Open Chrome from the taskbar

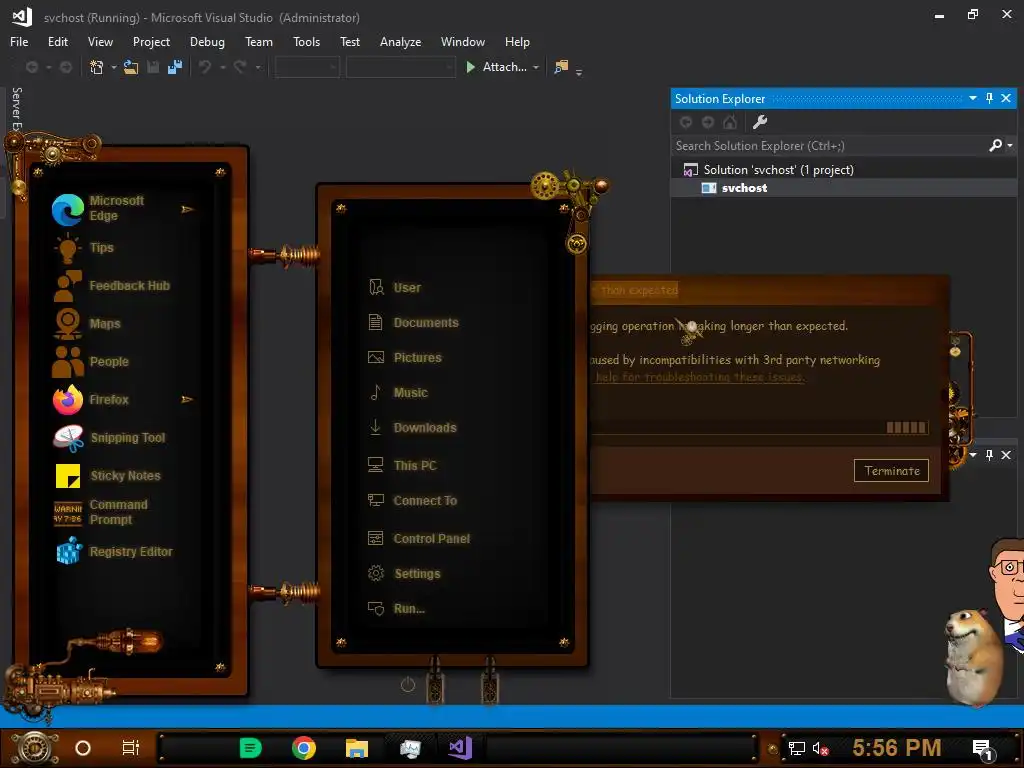coord(304,748)
